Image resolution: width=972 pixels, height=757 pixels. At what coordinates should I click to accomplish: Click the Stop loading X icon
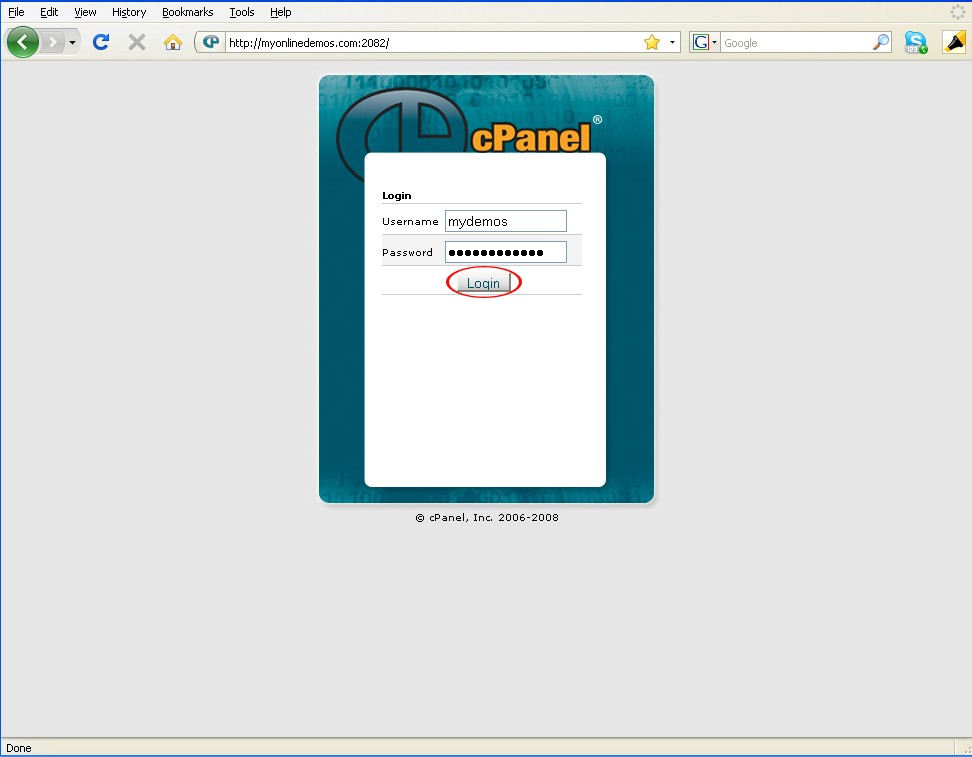tap(136, 42)
